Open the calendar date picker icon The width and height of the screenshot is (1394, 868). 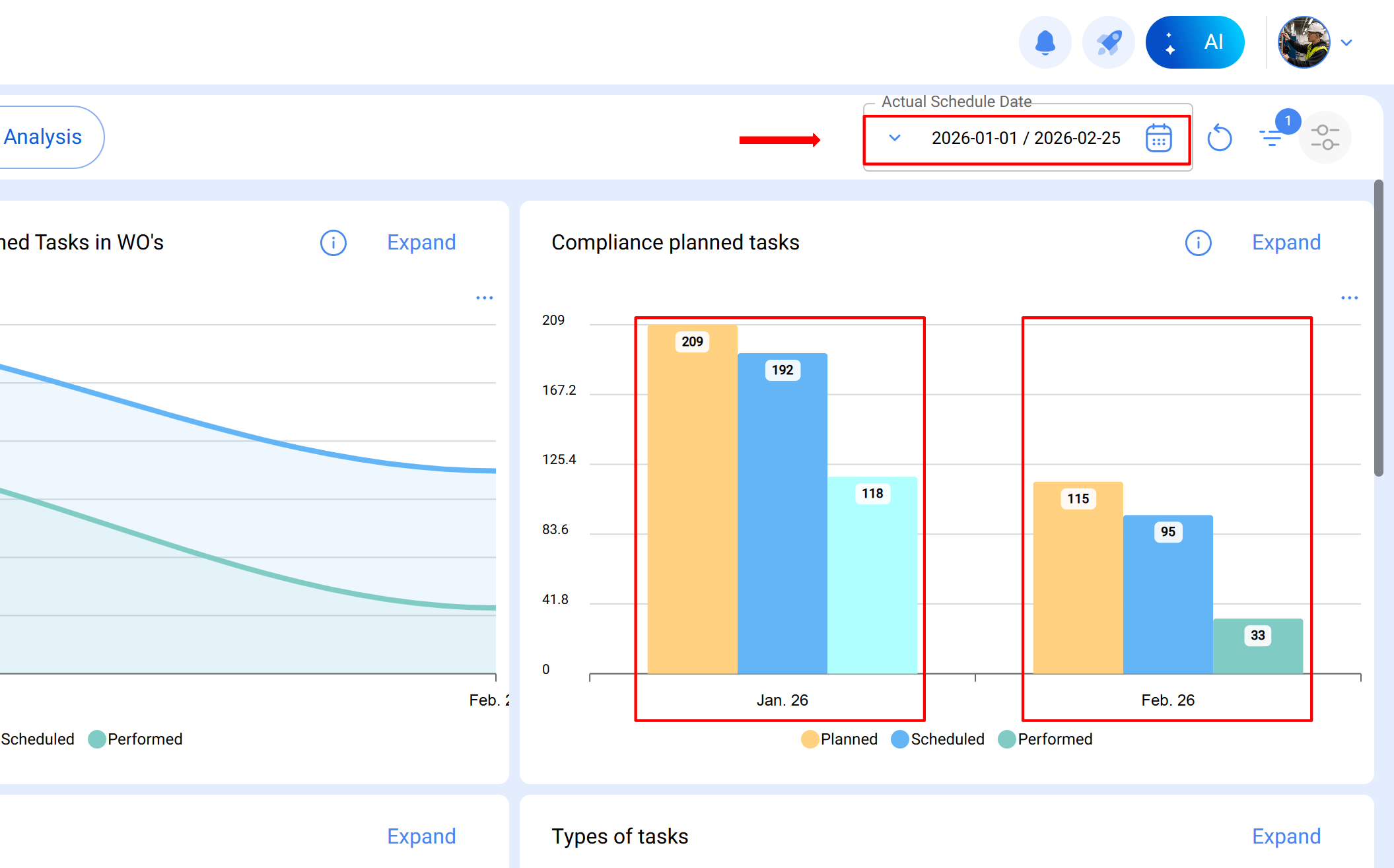click(1158, 138)
